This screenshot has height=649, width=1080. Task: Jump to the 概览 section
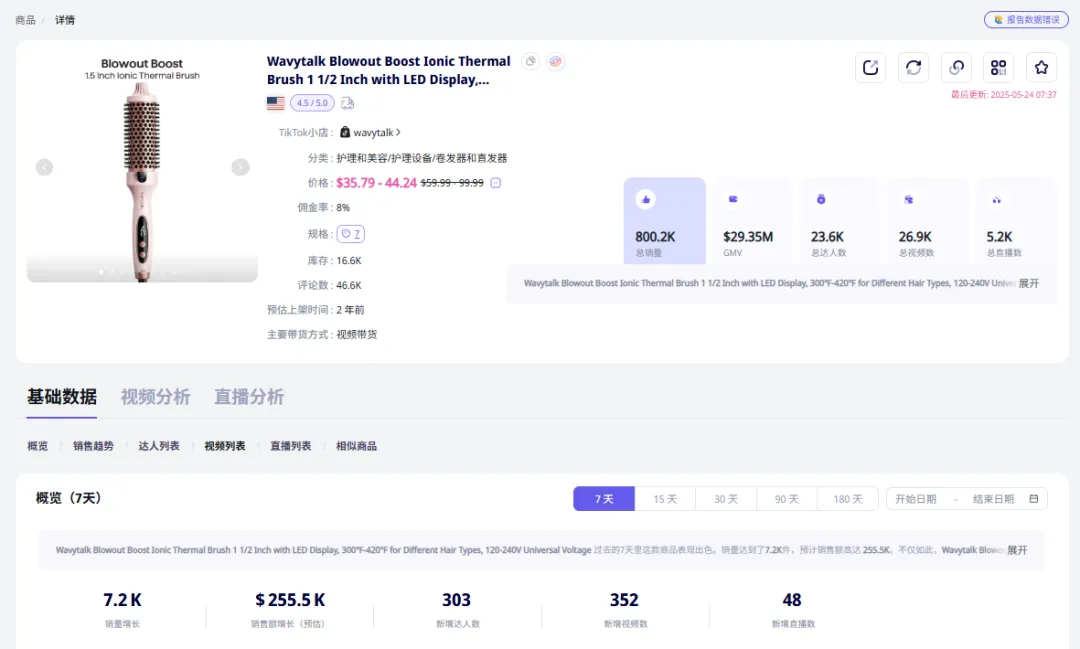click(x=38, y=446)
